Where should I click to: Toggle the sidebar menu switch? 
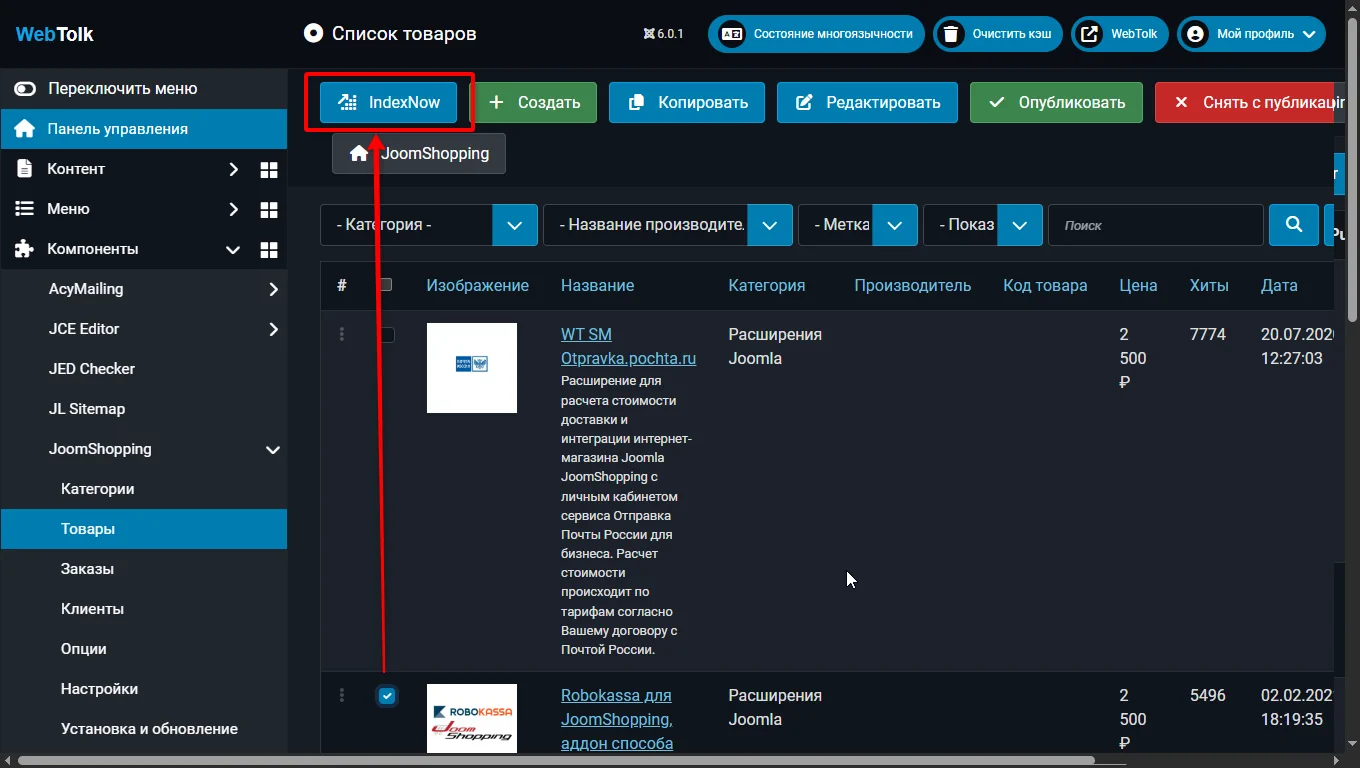point(25,89)
